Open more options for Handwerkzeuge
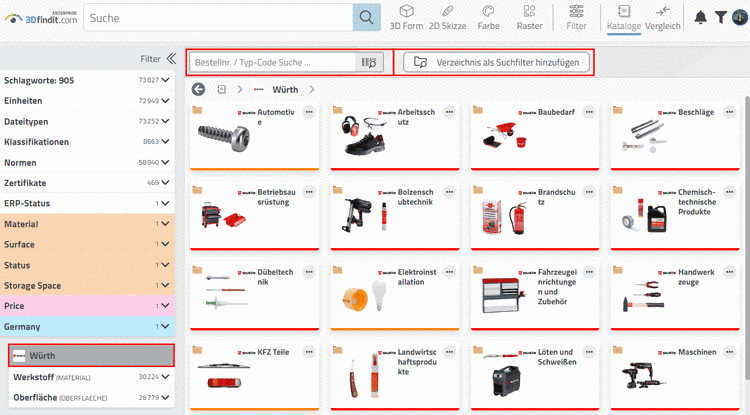 coord(729,272)
